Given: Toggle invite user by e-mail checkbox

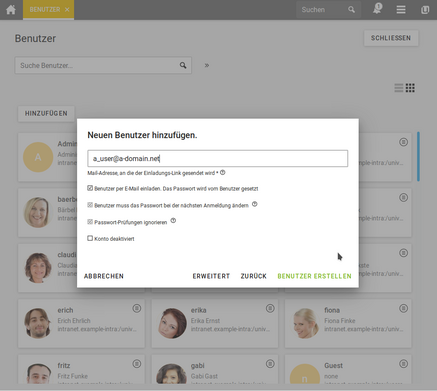Looking at the screenshot, I should click(90, 188).
